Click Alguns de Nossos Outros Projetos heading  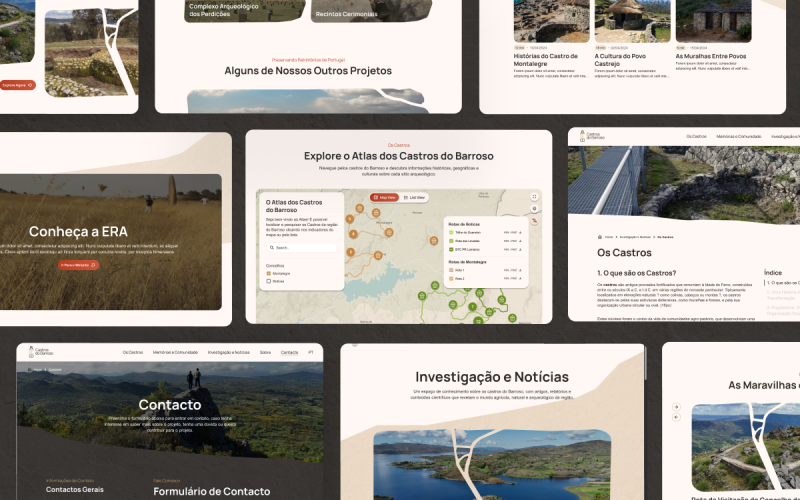308,71
